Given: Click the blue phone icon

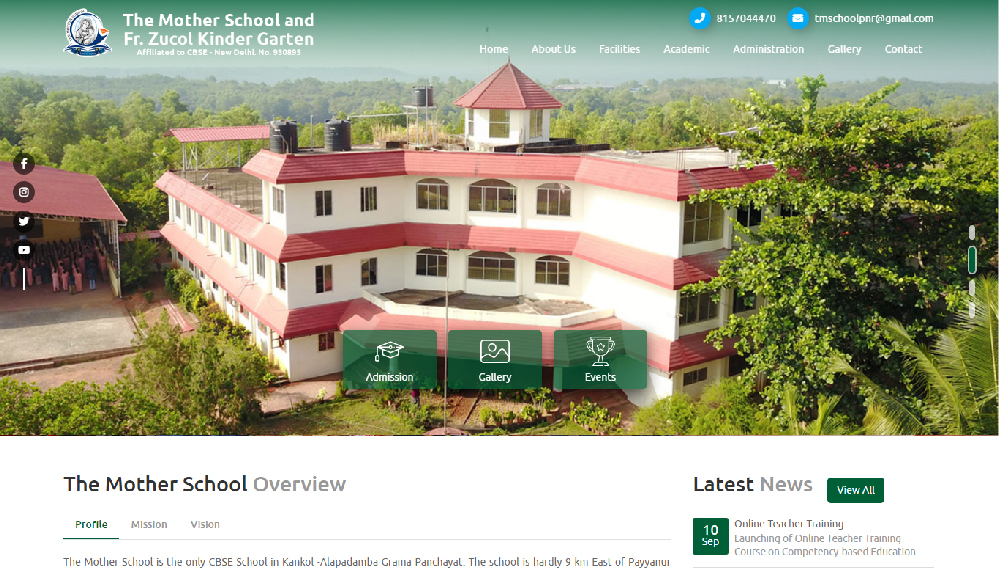Looking at the screenshot, I should [x=700, y=18].
